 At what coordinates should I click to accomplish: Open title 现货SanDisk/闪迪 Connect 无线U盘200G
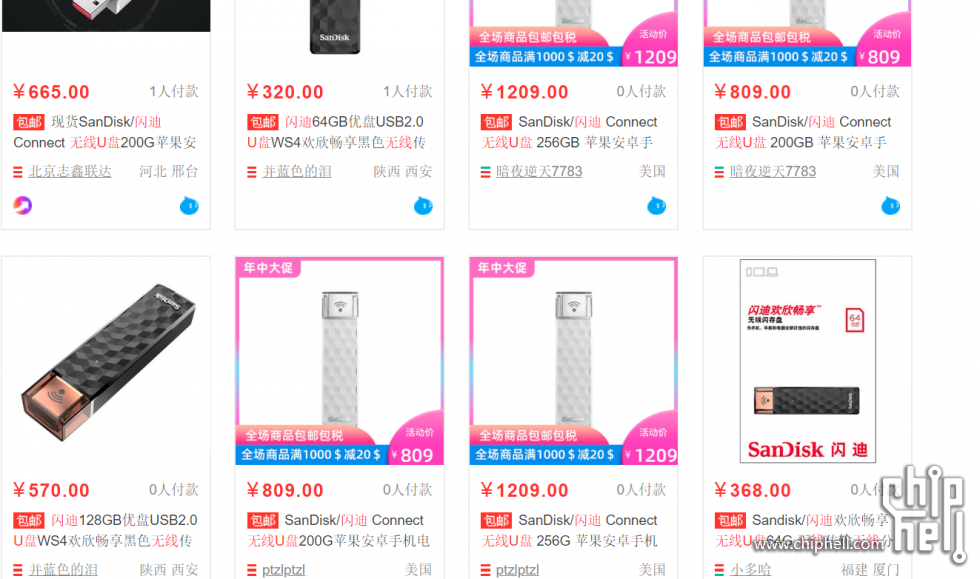tap(105, 132)
